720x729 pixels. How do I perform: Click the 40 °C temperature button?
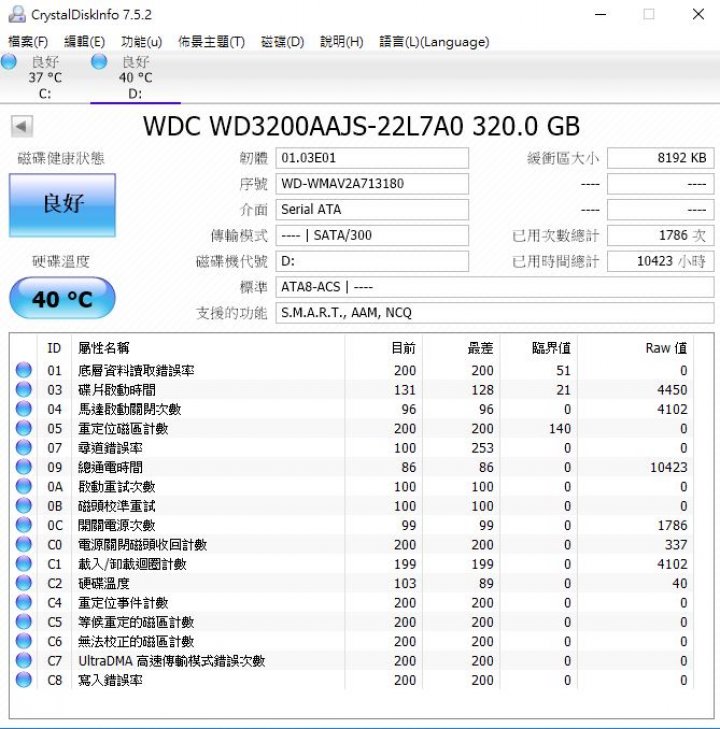point(62,299)
